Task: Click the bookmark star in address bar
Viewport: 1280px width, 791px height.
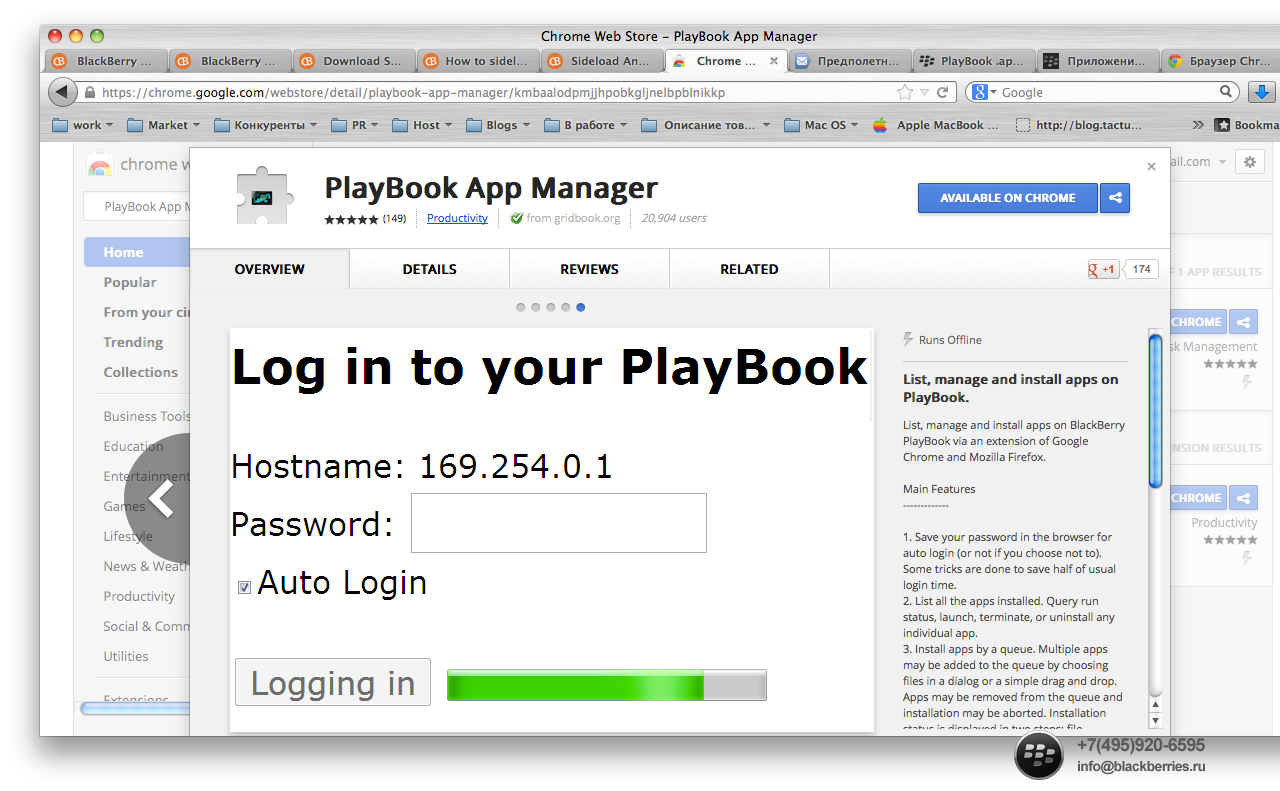Action: (x=905, y=92)
